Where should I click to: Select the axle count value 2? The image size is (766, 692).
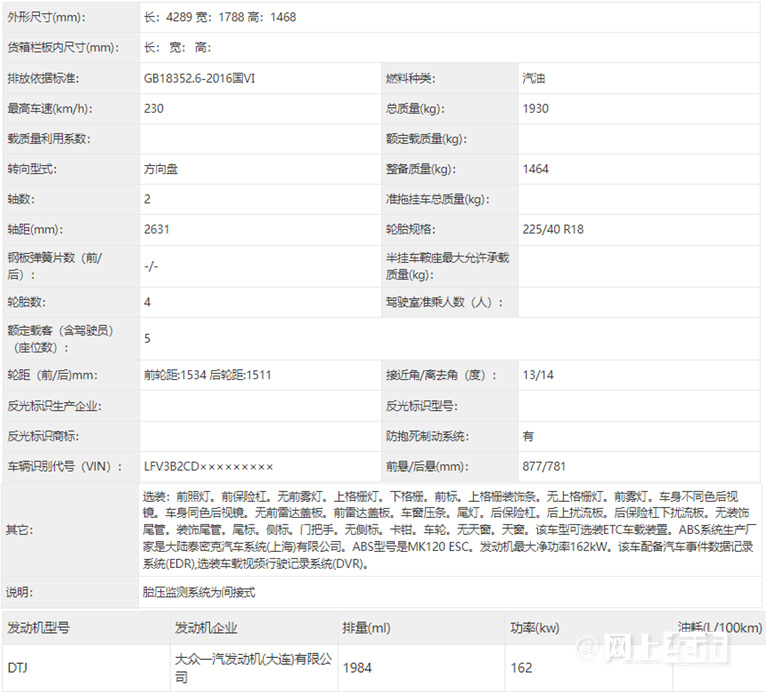click(x=147, y=199)
